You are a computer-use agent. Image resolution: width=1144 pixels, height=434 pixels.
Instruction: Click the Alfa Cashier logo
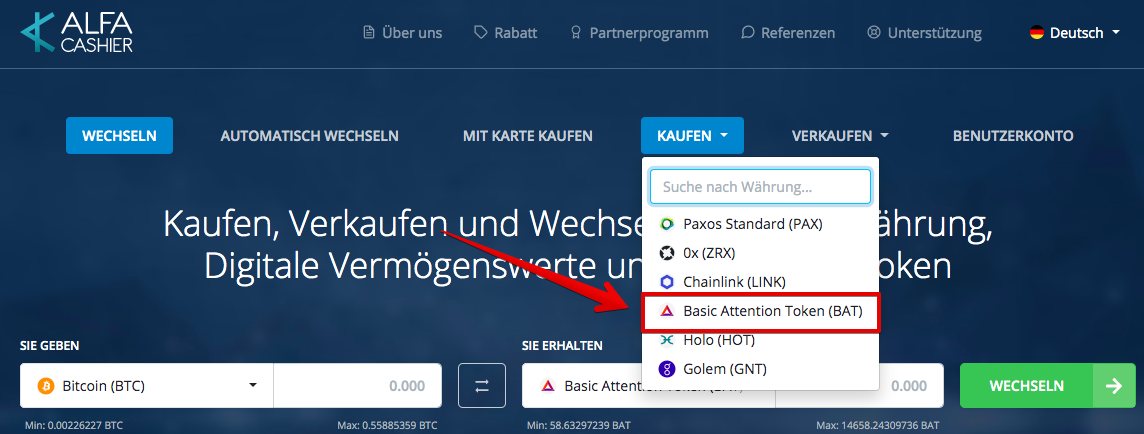(x=77, y=33)
